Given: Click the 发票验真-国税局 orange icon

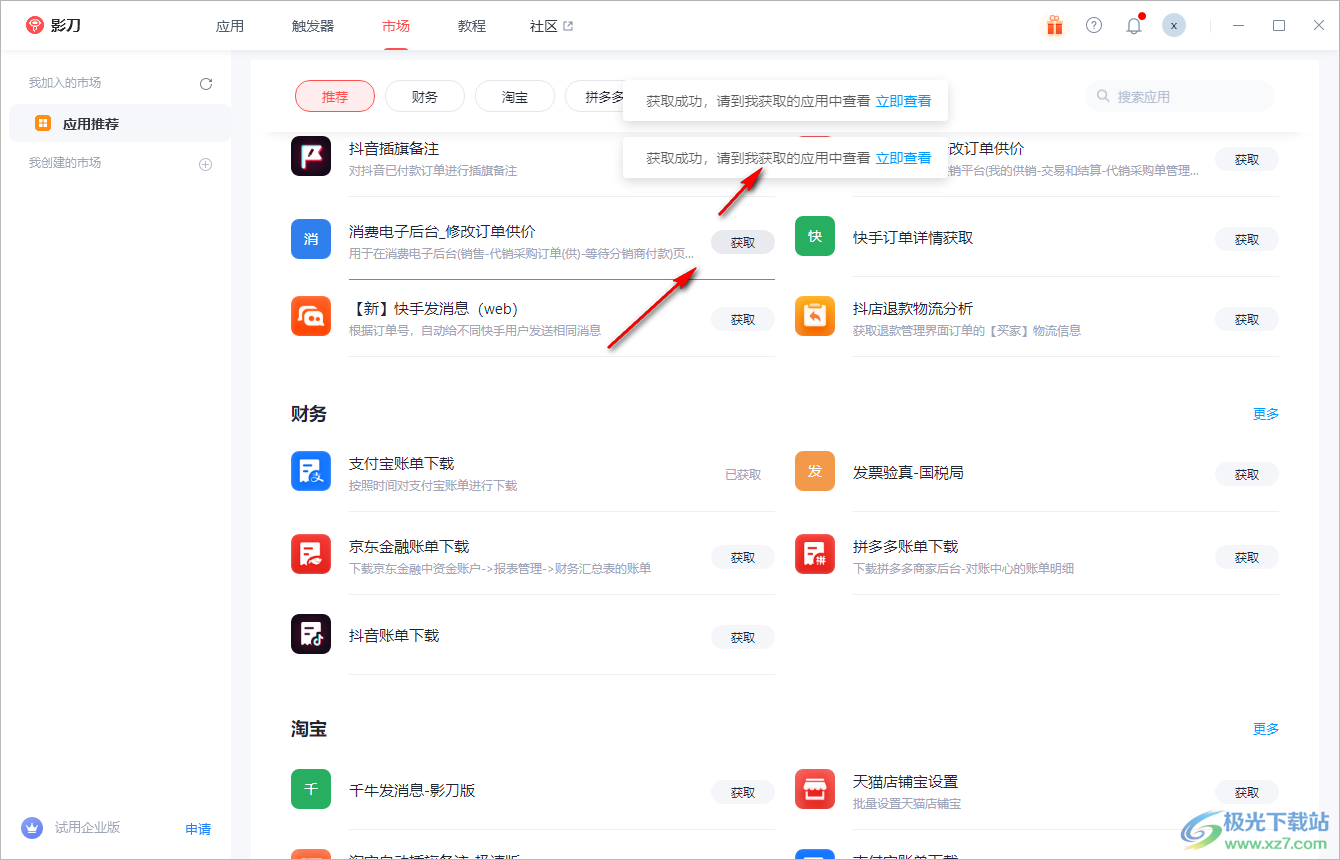Looking at the screenshot, I should pyautogui.click(x=815, y=471).
